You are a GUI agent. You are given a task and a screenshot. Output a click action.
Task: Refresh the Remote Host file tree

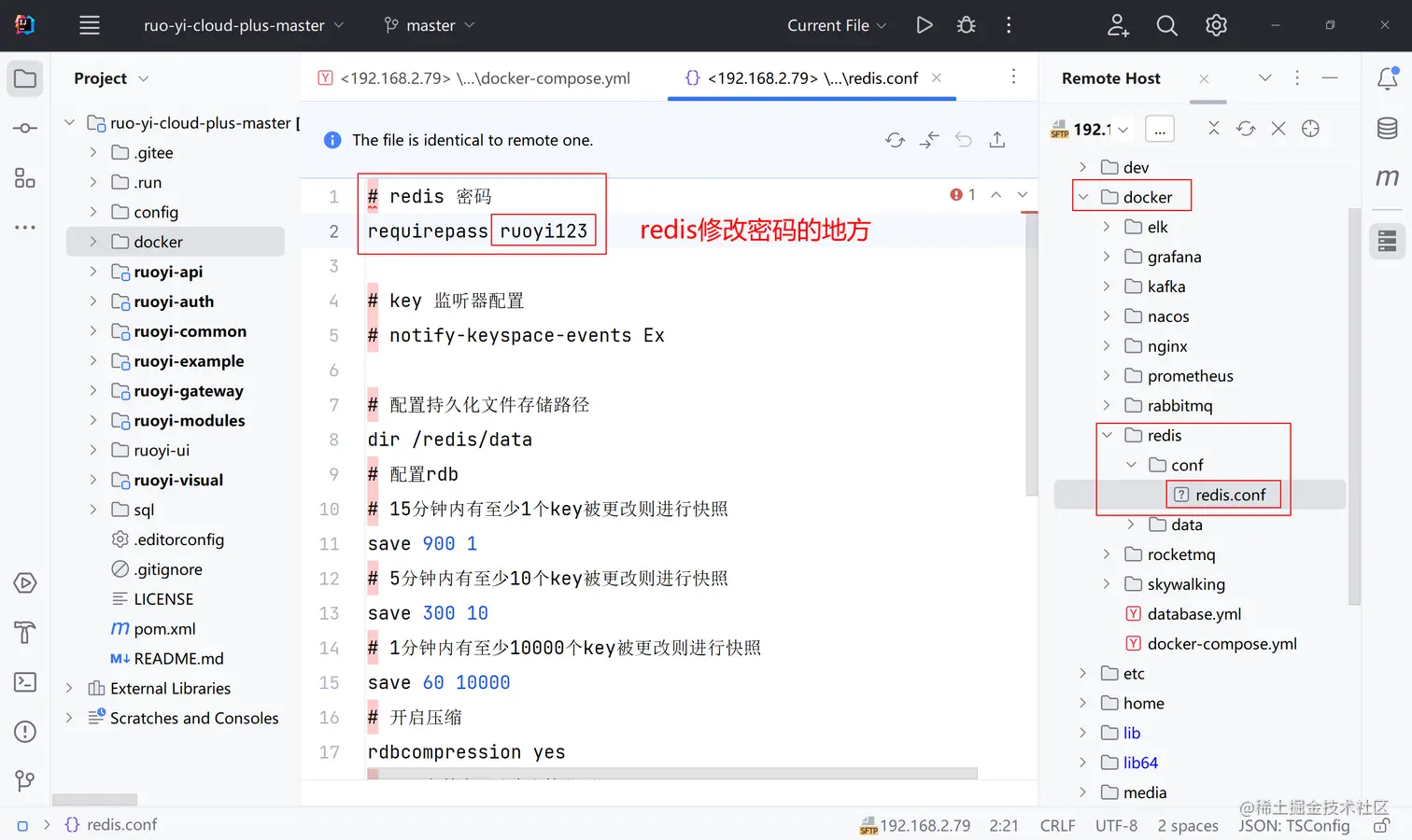(1246, 129)
